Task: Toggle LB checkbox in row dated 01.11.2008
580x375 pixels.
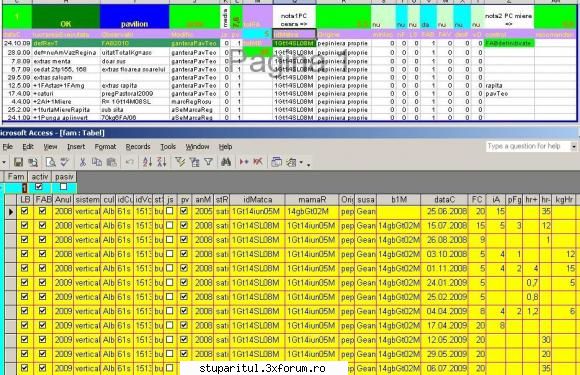Action: 24,268
